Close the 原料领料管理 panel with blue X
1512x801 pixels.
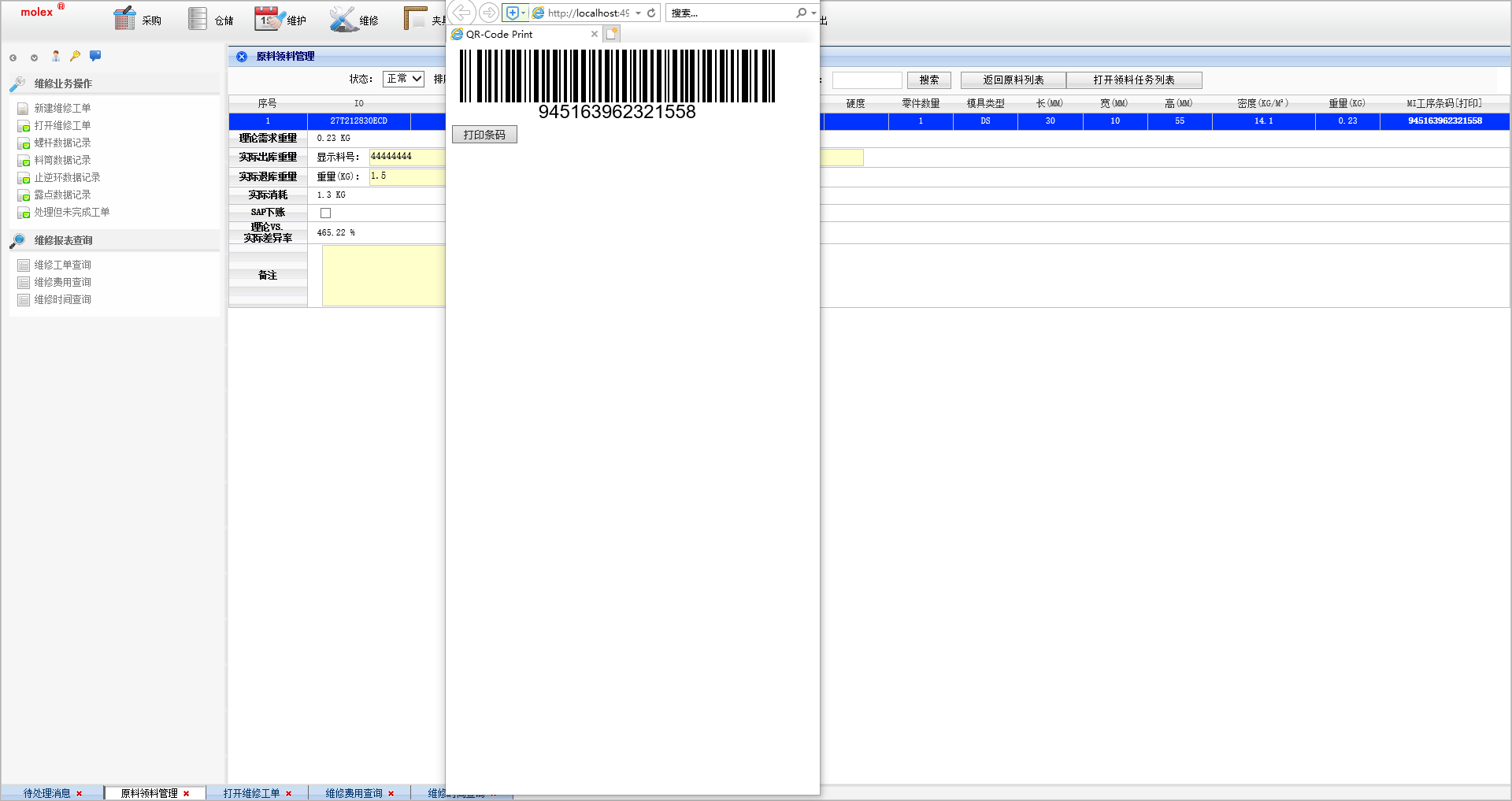pyautogui.click(x=242, y=57)
